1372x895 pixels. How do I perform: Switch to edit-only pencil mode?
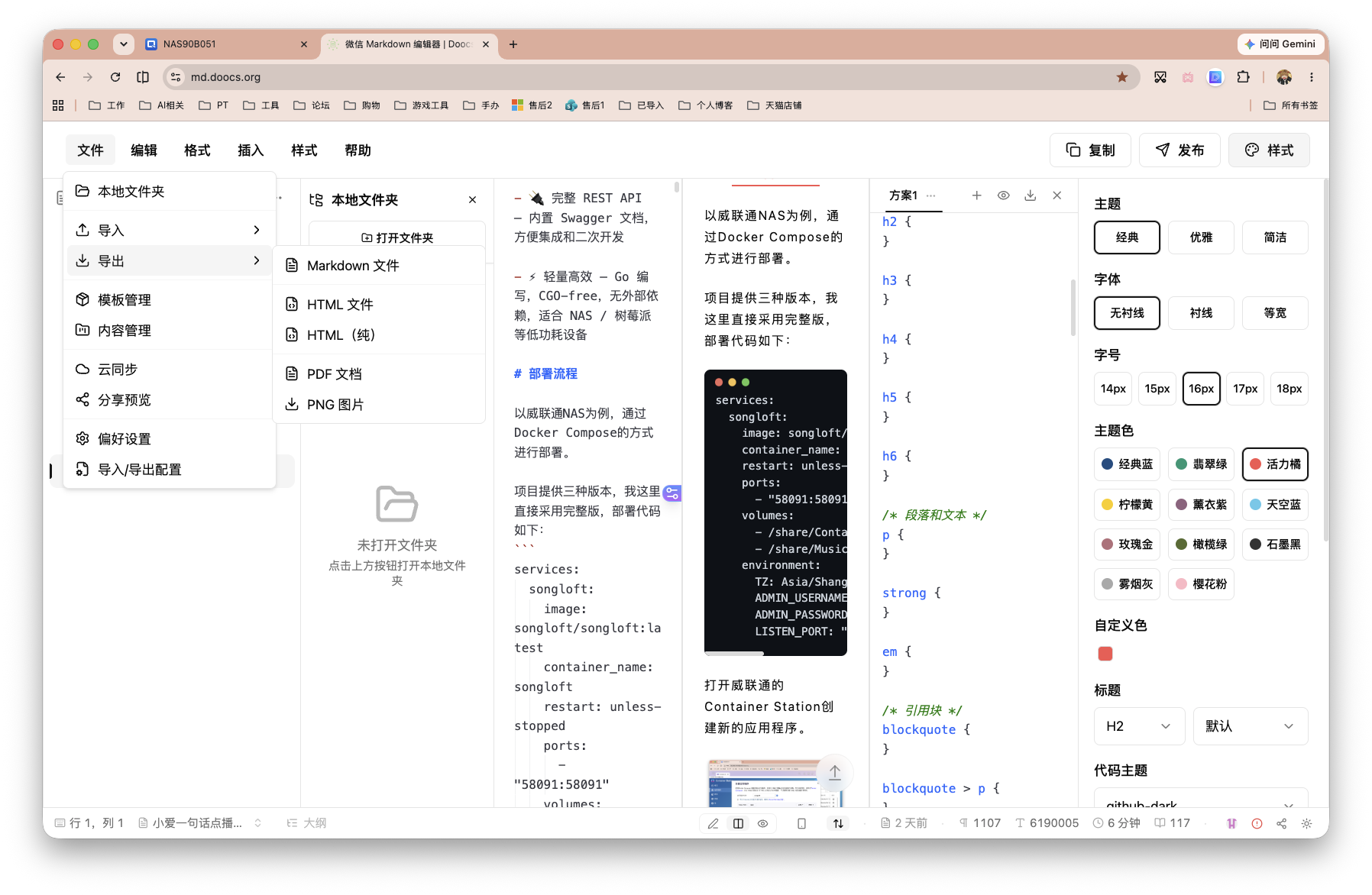[713, 823]
